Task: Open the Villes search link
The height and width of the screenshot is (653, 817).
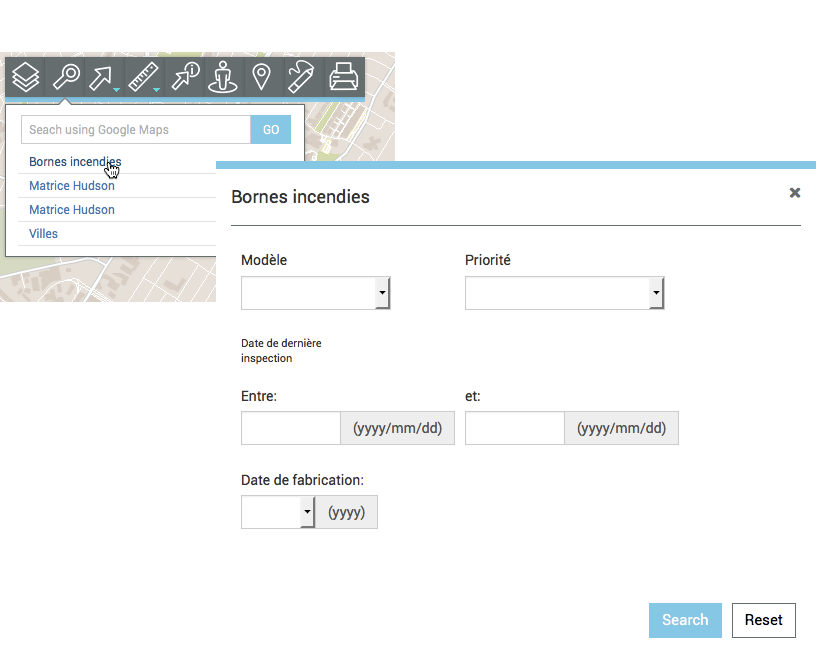Action: click(x=43, y=233)
